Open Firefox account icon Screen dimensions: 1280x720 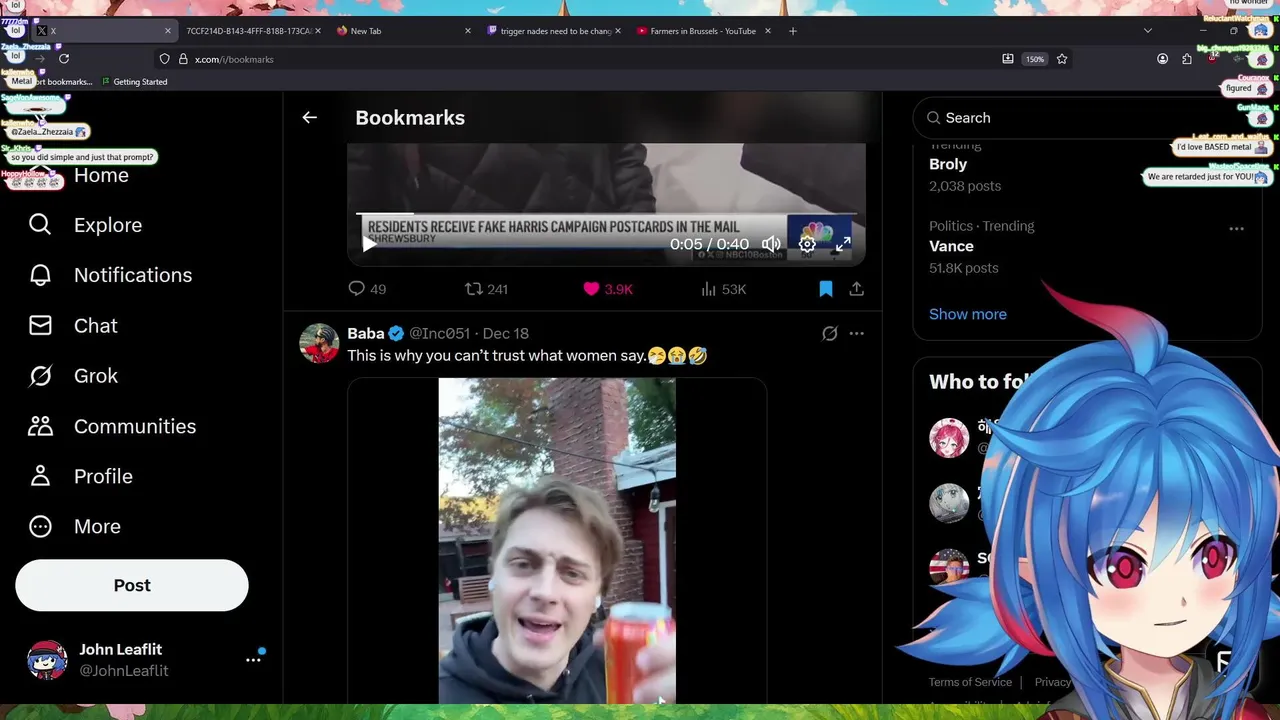coord(1162,59)
